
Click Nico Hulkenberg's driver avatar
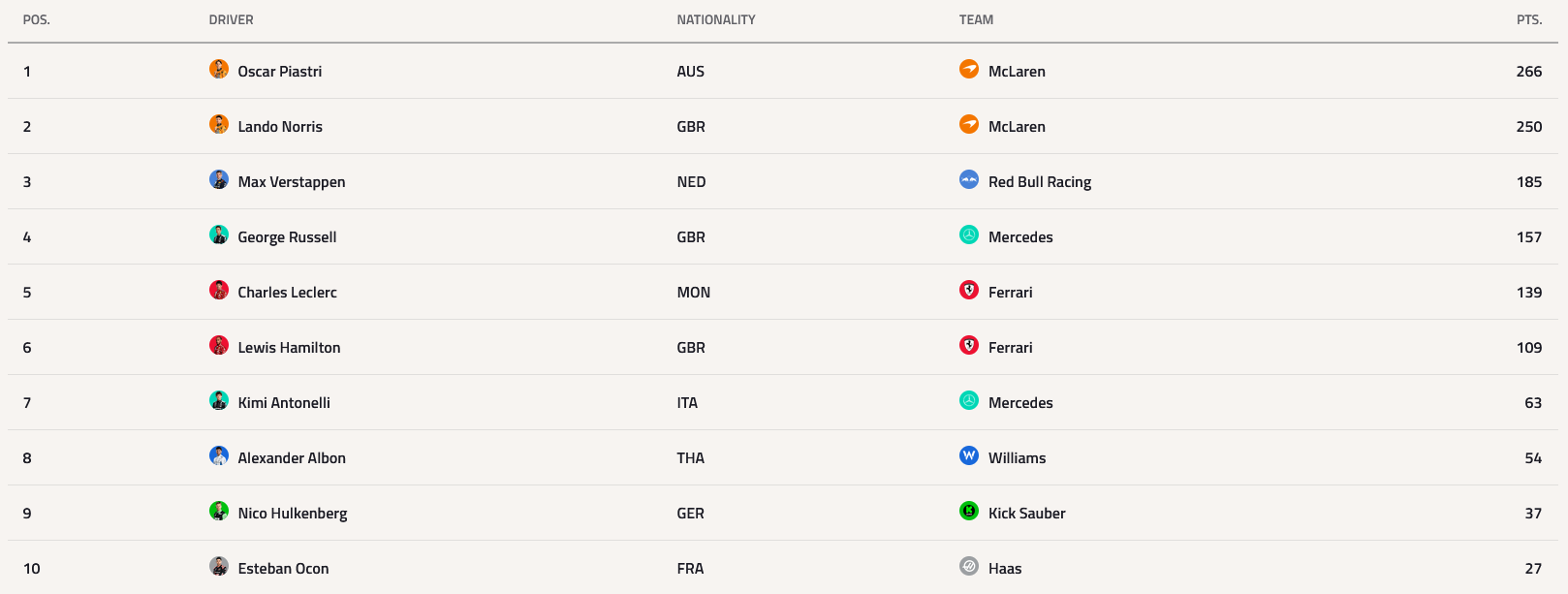tap(219, 511)
